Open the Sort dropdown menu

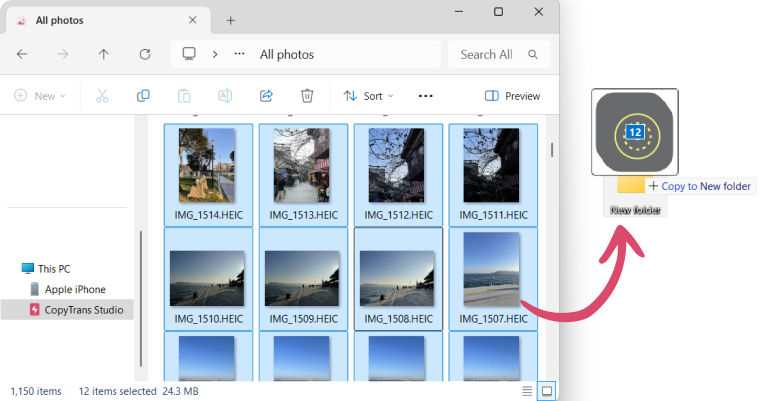click(x=368, y=96)
